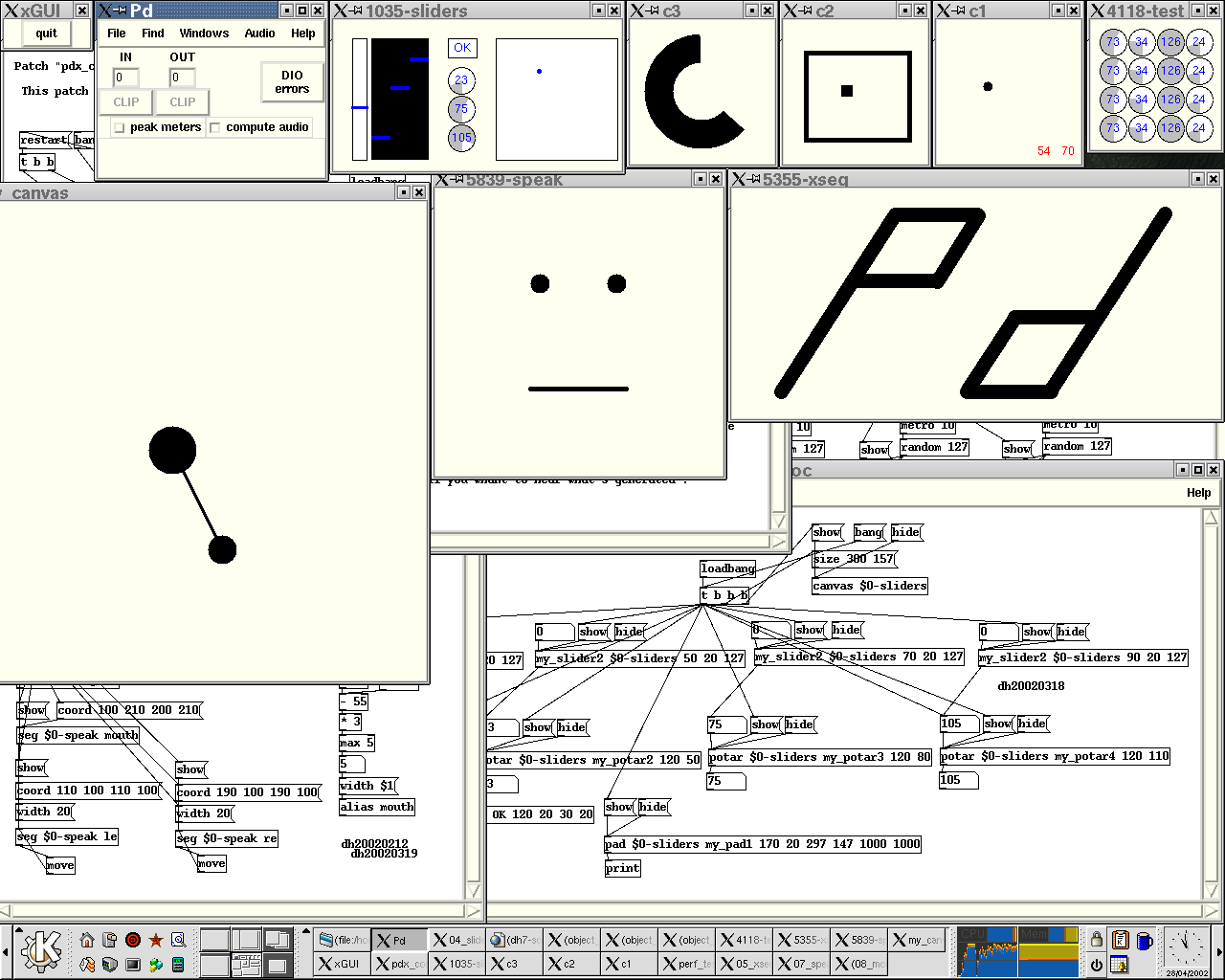Click OK button in 1035-sliders
Screen dimensions: 1225x980
point(462,48)
